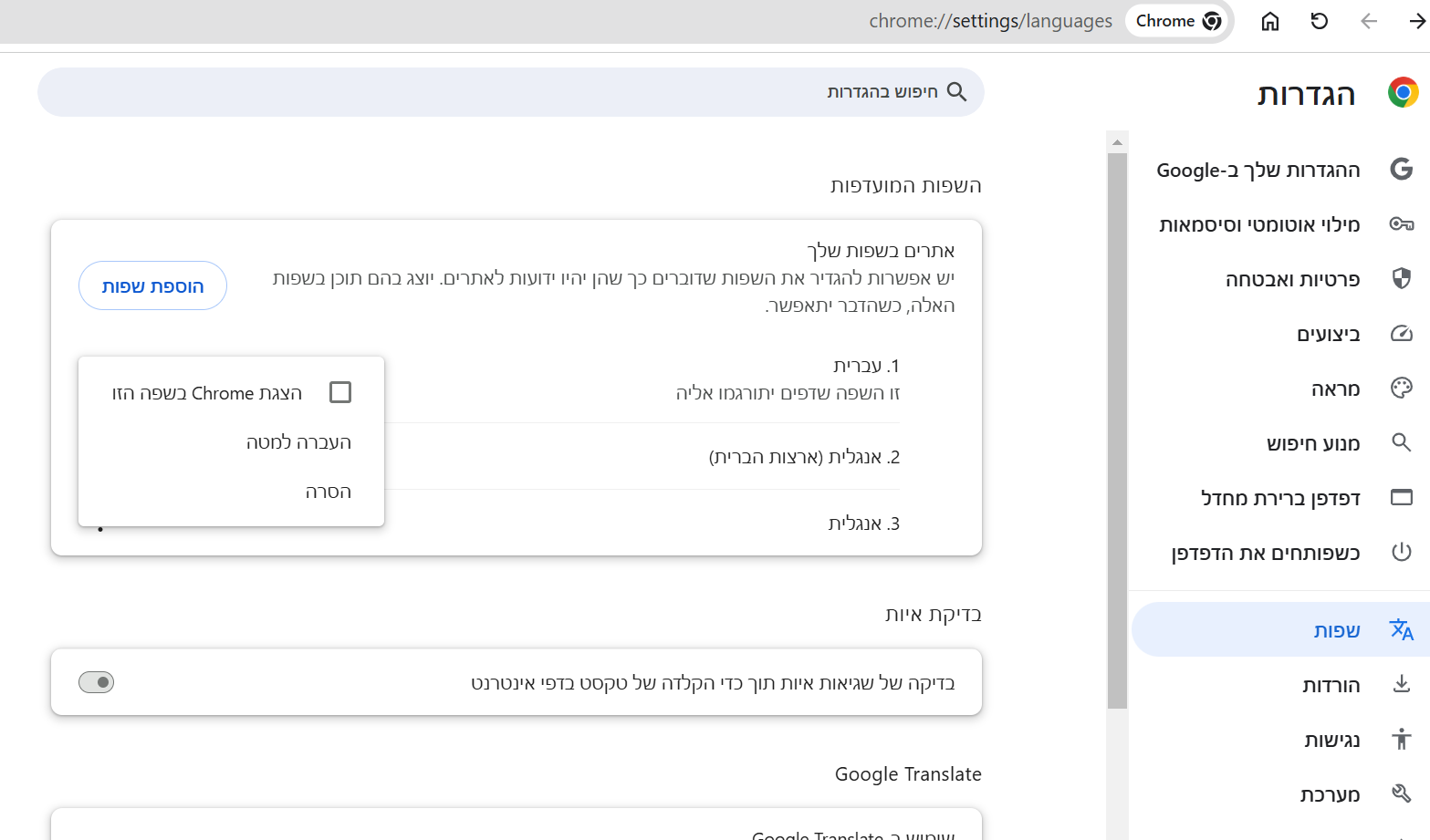The width and height of the screenshot is (1430, 840).
Task: Toggle the spell check switch
Action: (x=97, y=682)
